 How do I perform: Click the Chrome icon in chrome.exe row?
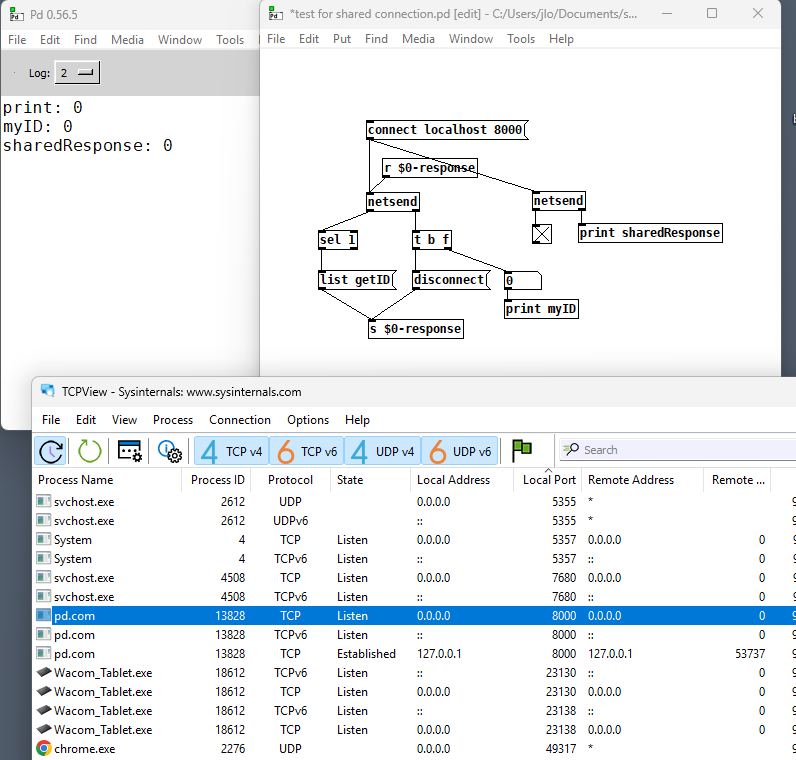[44, 748]
